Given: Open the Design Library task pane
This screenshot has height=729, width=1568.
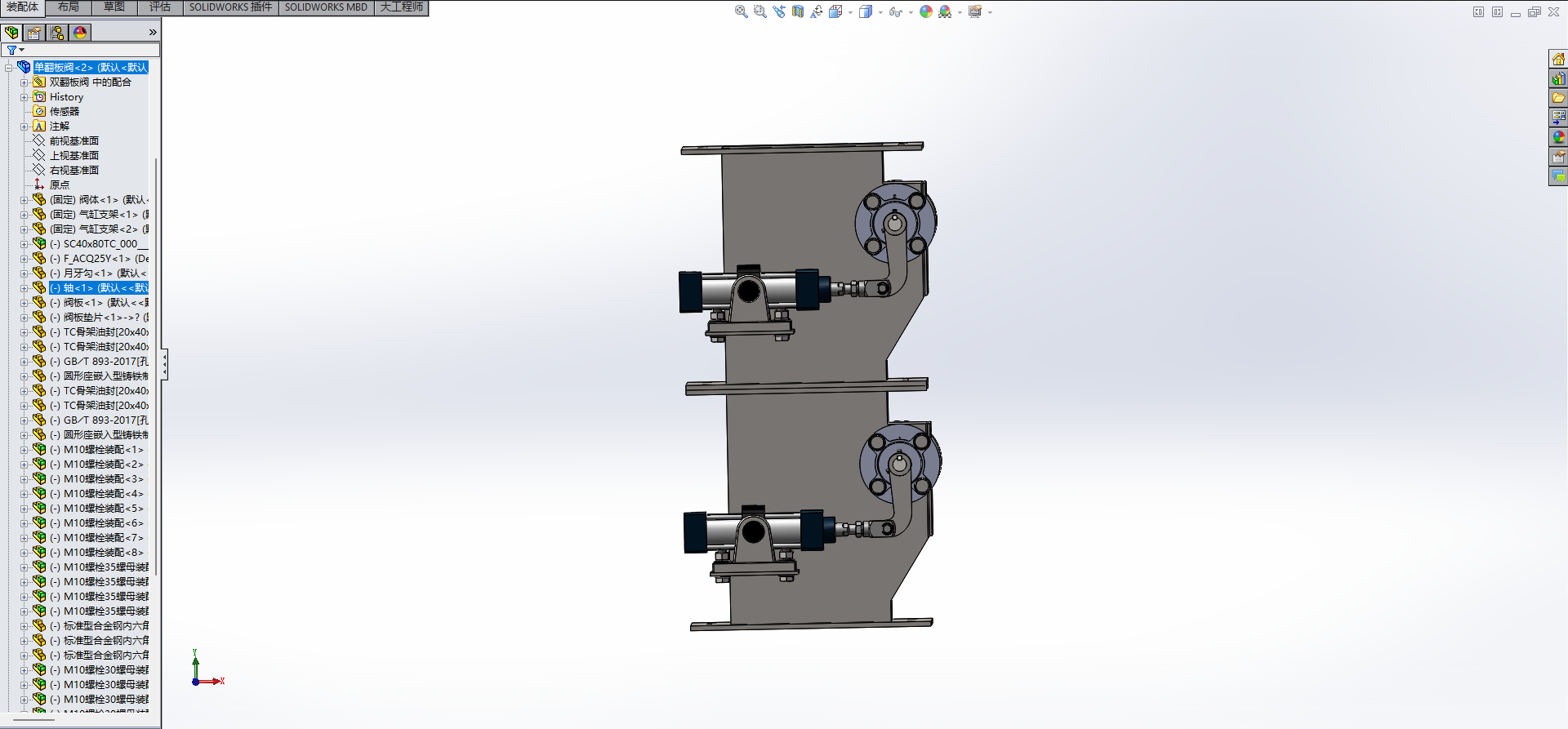Looking at the screenshot, I should point(1558,78).
